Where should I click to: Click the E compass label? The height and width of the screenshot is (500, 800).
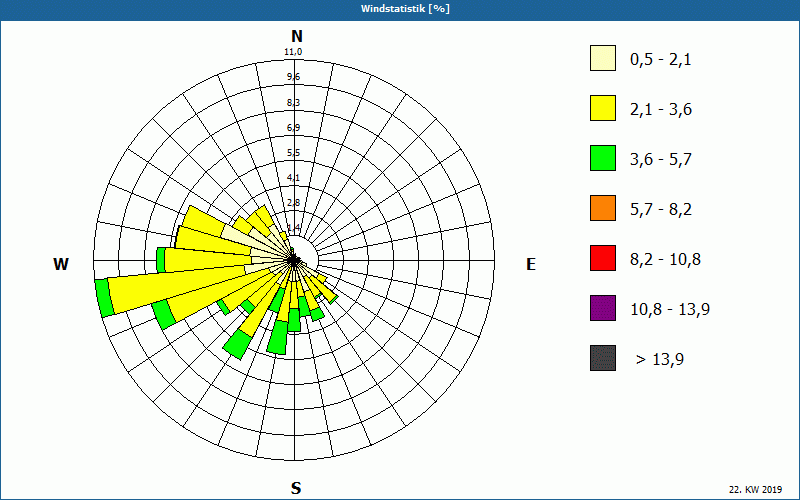pos(531,264)
